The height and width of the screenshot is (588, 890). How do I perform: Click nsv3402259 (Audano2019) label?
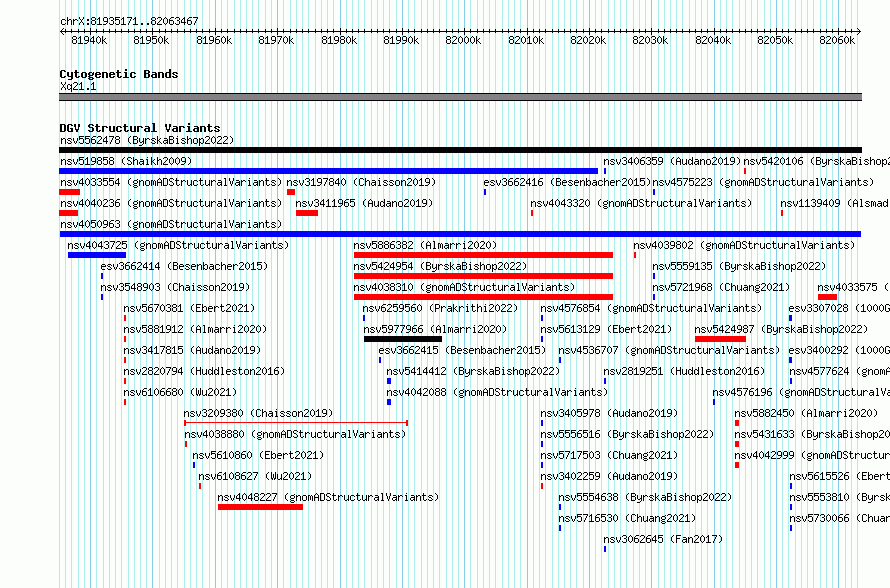609,476
